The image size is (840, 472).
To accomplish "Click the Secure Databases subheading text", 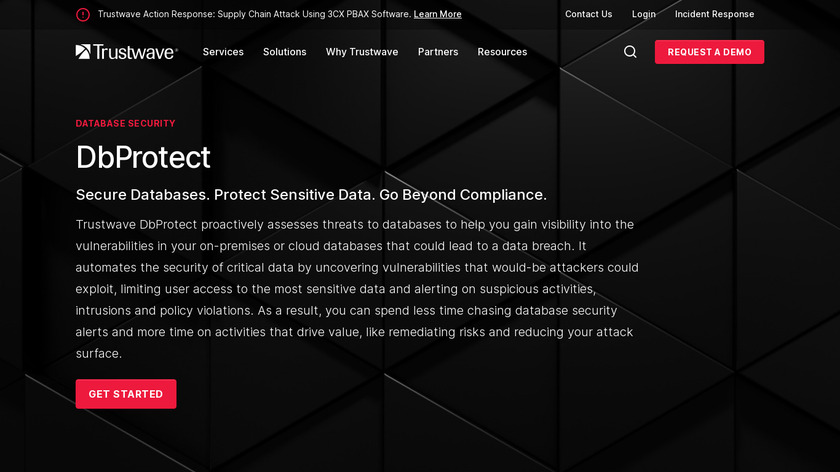I will click(311, 195).
